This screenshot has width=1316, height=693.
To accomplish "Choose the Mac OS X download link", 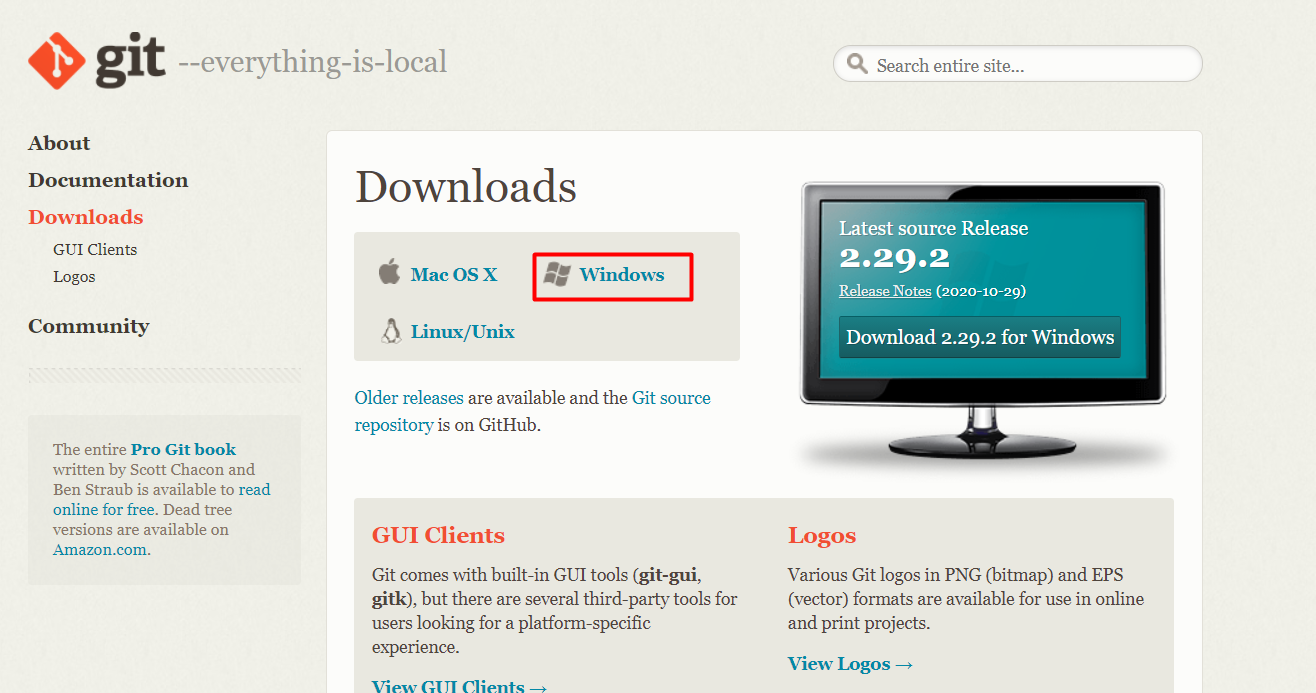I will [x=454, y=274].
